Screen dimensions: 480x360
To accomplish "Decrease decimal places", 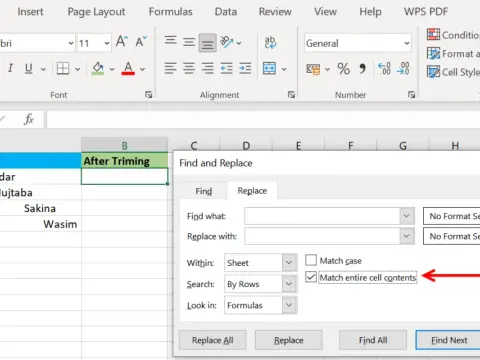I will [403, 69].
